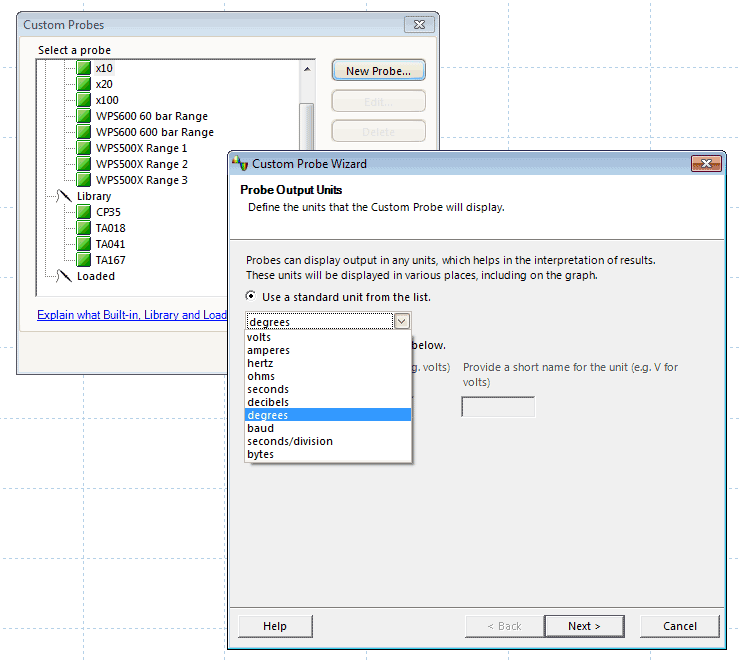
Task: Click the short unit name input field
Action: coord(497,407)
